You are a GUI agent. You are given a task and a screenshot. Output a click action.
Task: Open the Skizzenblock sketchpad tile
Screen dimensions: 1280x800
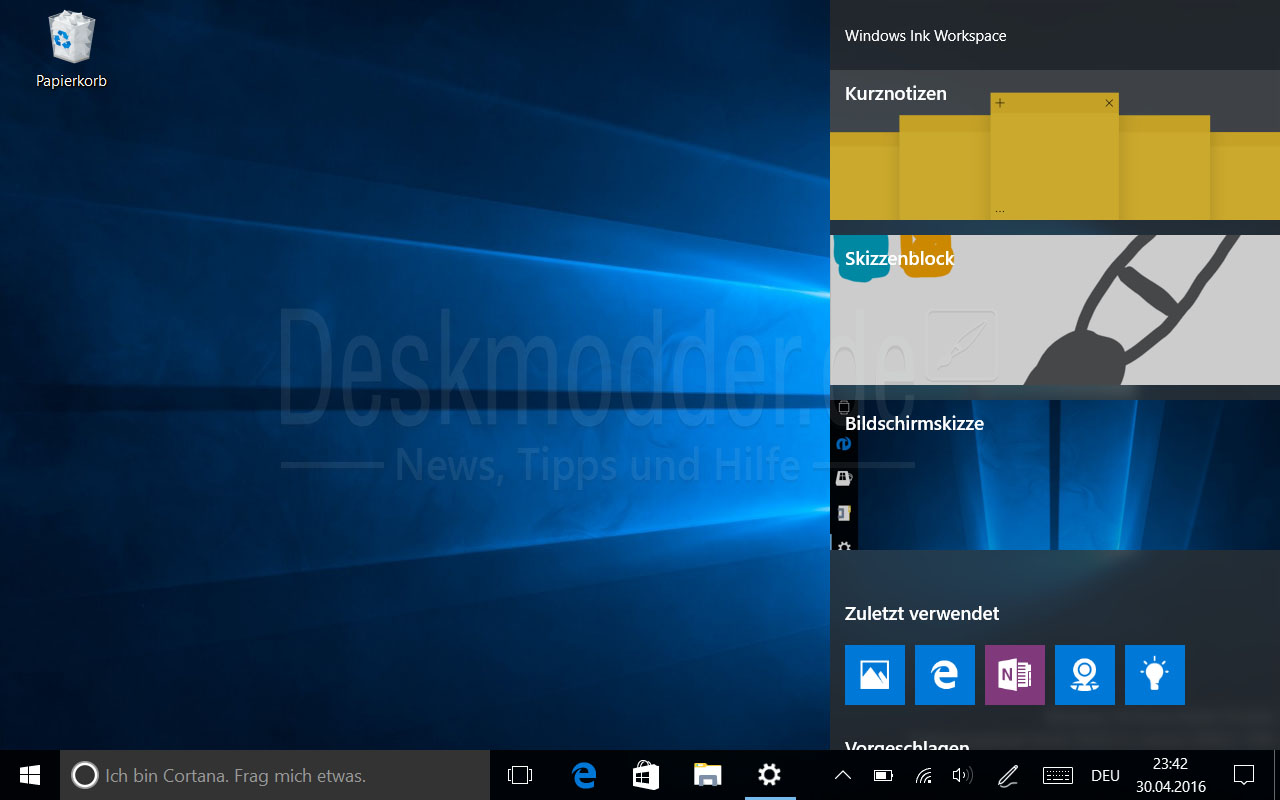tap(1055, 310)
